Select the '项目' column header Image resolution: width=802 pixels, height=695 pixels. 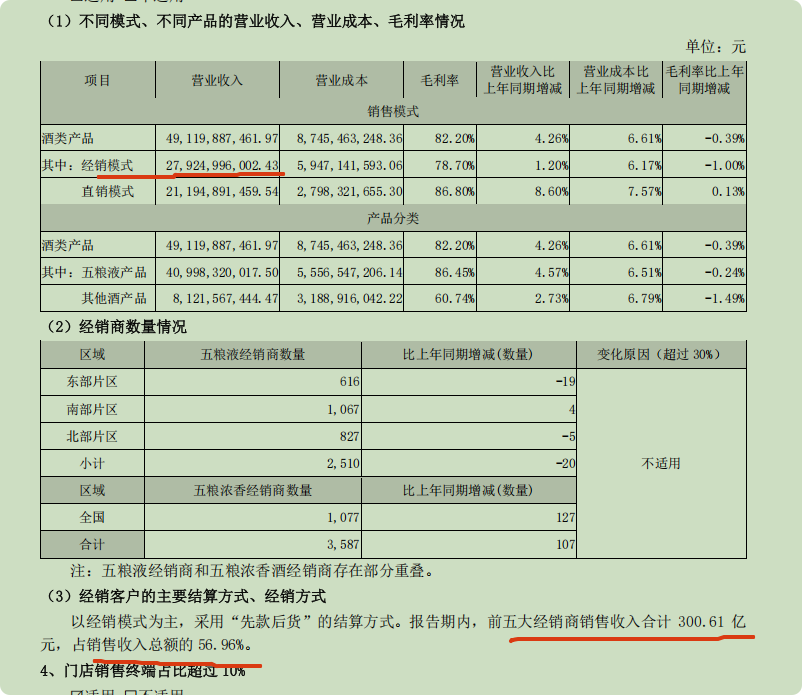click(x=97, y=80)
